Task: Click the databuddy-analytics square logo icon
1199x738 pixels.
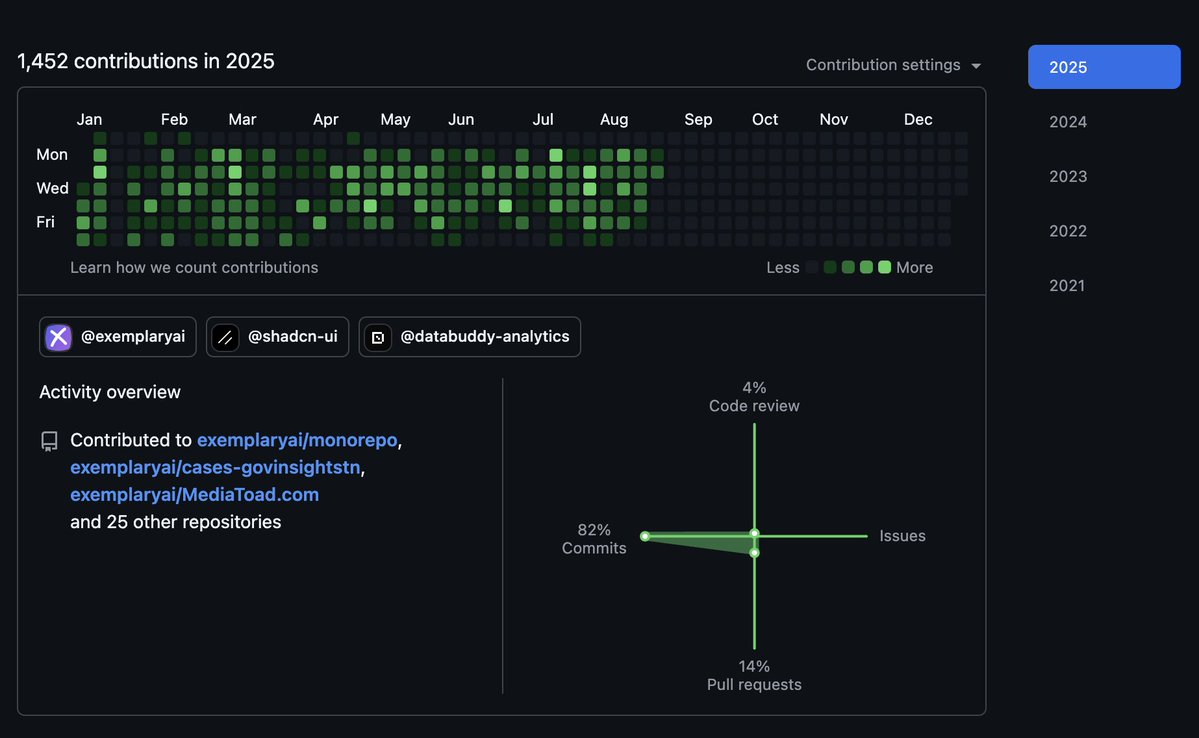Action: (x=378, y=337)
